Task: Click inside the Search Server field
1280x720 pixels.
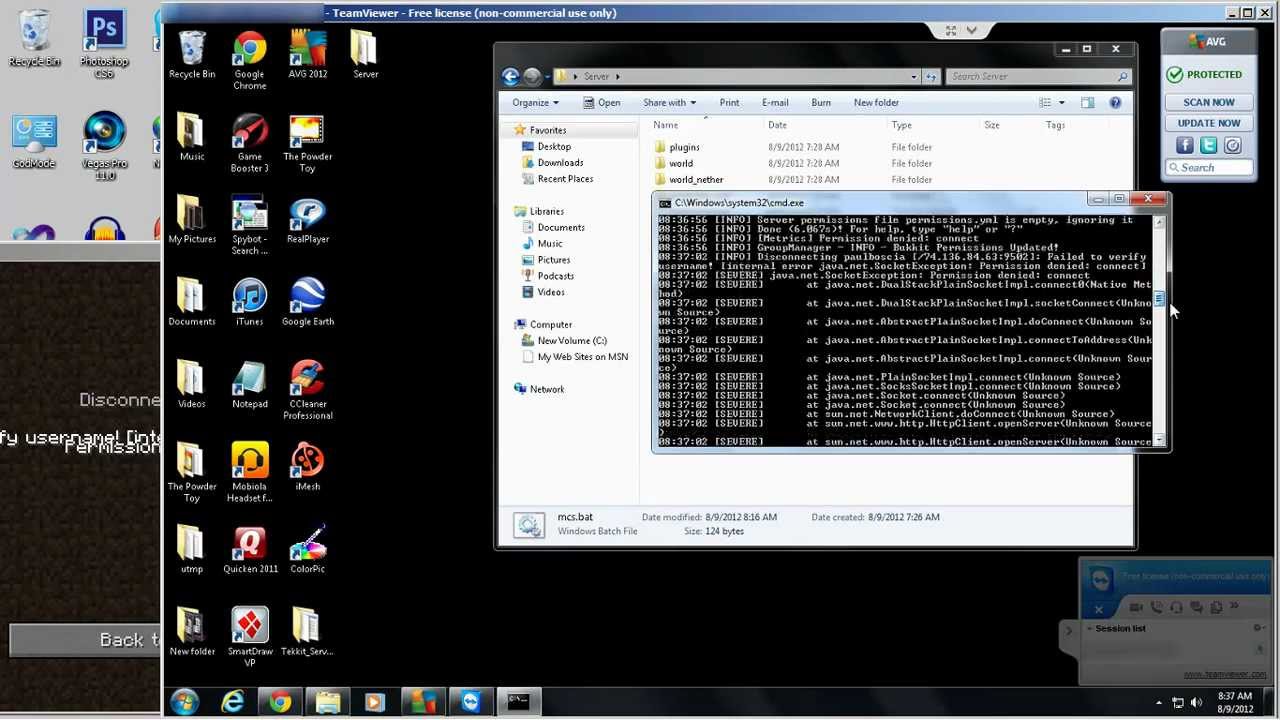Action: click(x=1040, y=76)
